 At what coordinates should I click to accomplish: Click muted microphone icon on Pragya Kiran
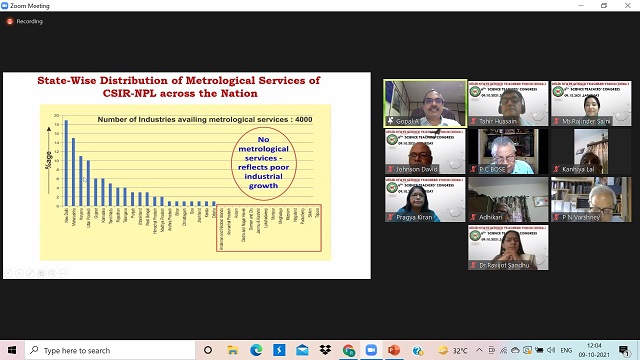(x=391, y=218)
